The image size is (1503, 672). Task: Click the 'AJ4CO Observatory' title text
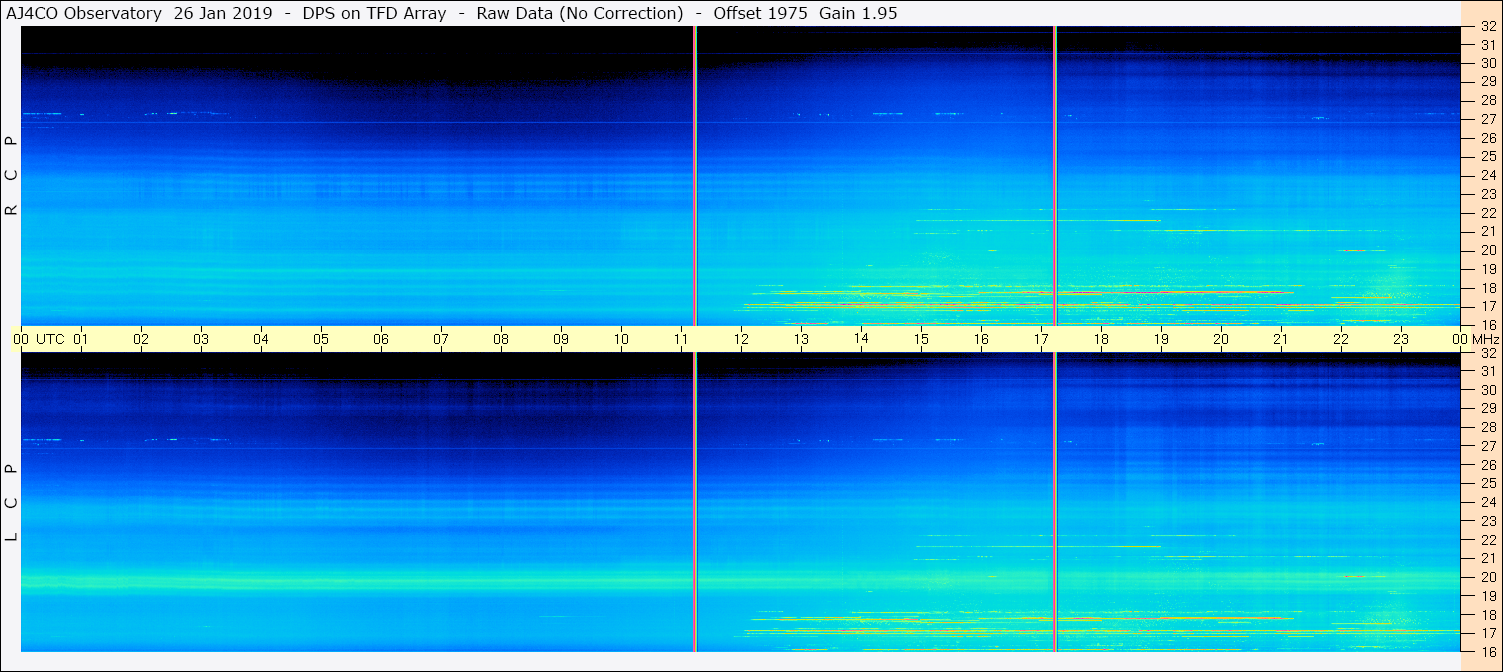tap(83, 13)
